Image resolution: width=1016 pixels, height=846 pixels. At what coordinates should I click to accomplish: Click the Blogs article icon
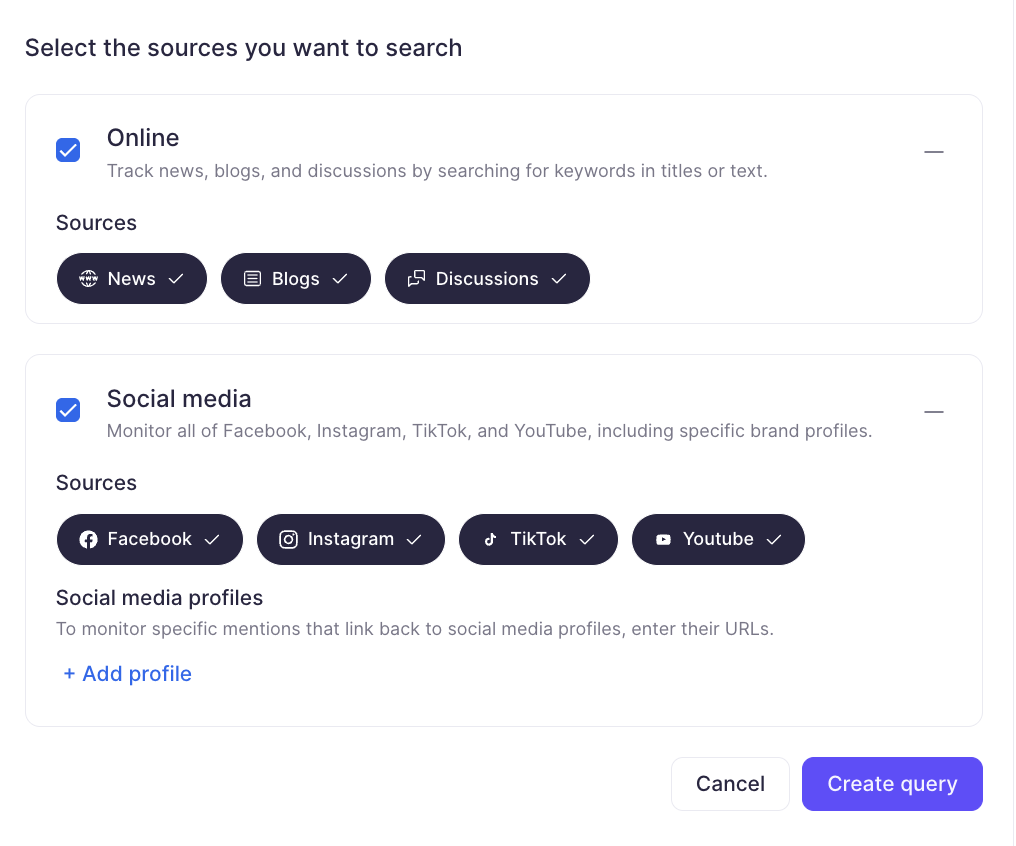tap(252, 278)
